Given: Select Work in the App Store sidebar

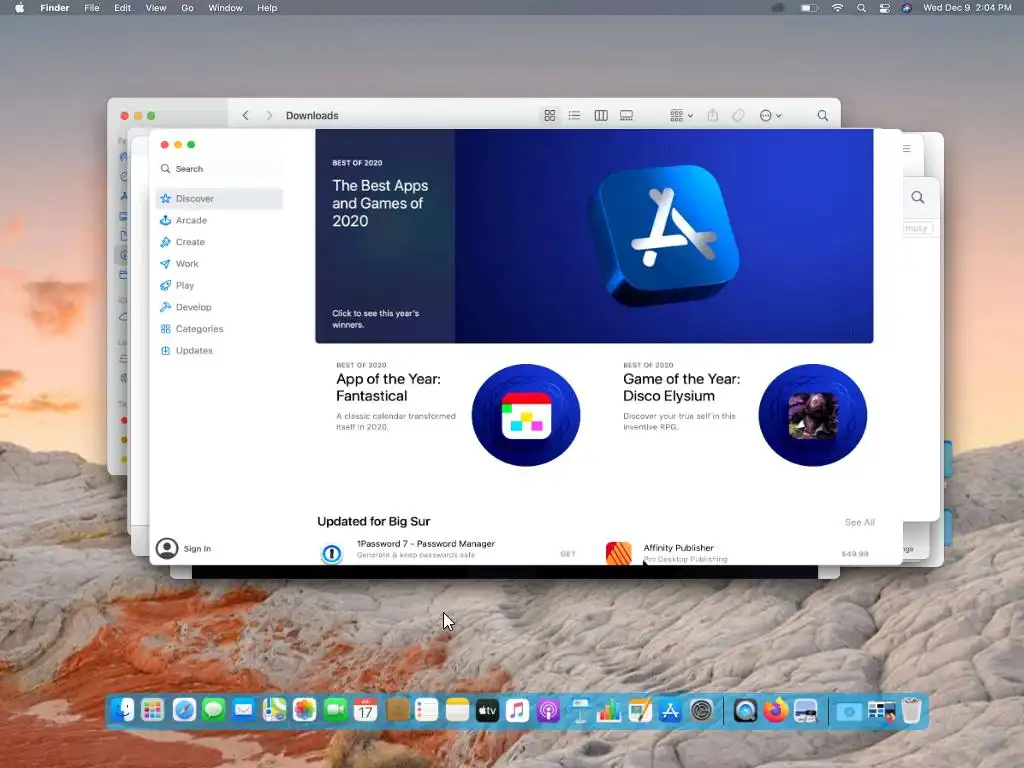Looking at the screenshot, I should point(219,264).
